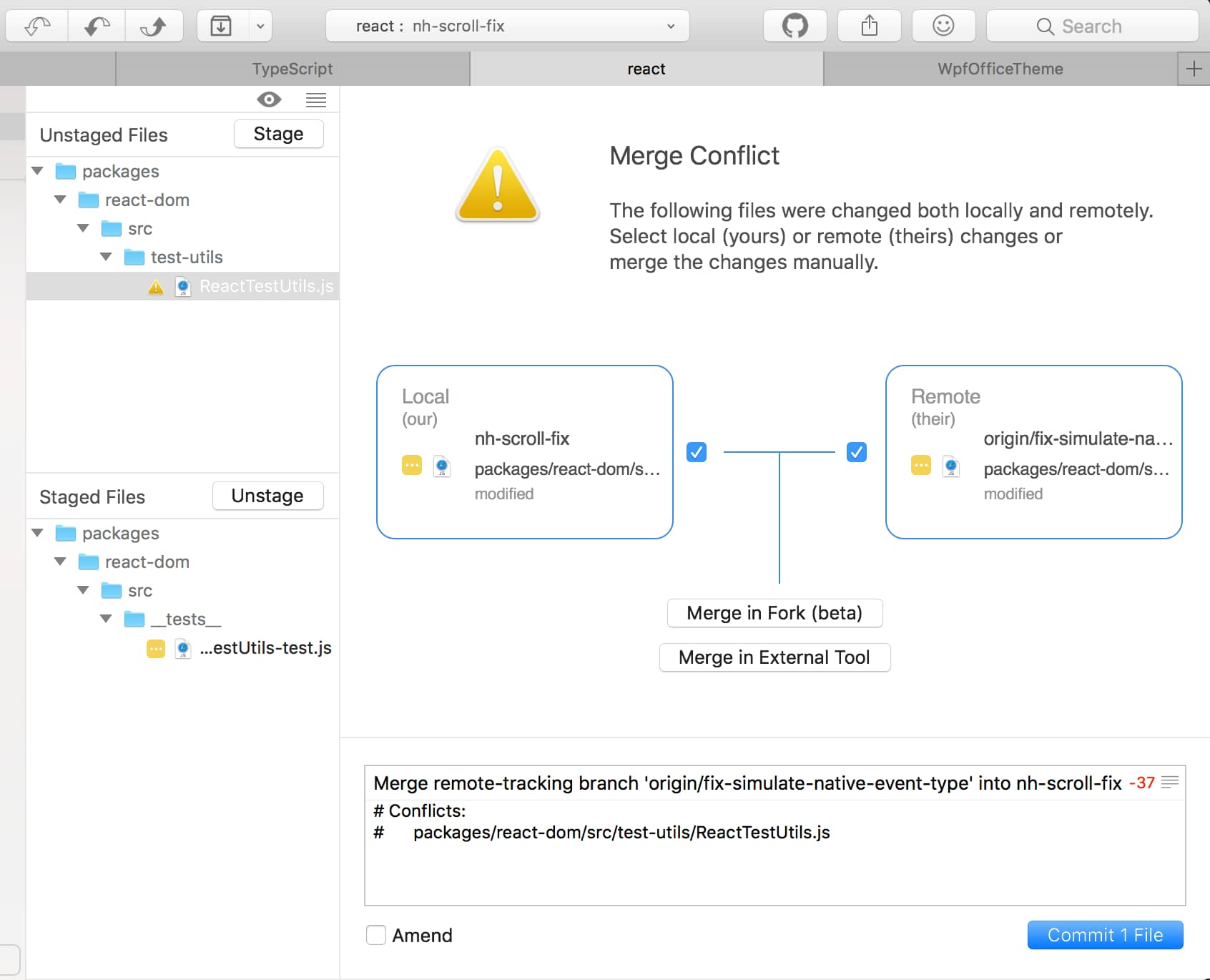Click the smiley feedback icon
Screen dimensions: 1210x980
coord(943,26)
